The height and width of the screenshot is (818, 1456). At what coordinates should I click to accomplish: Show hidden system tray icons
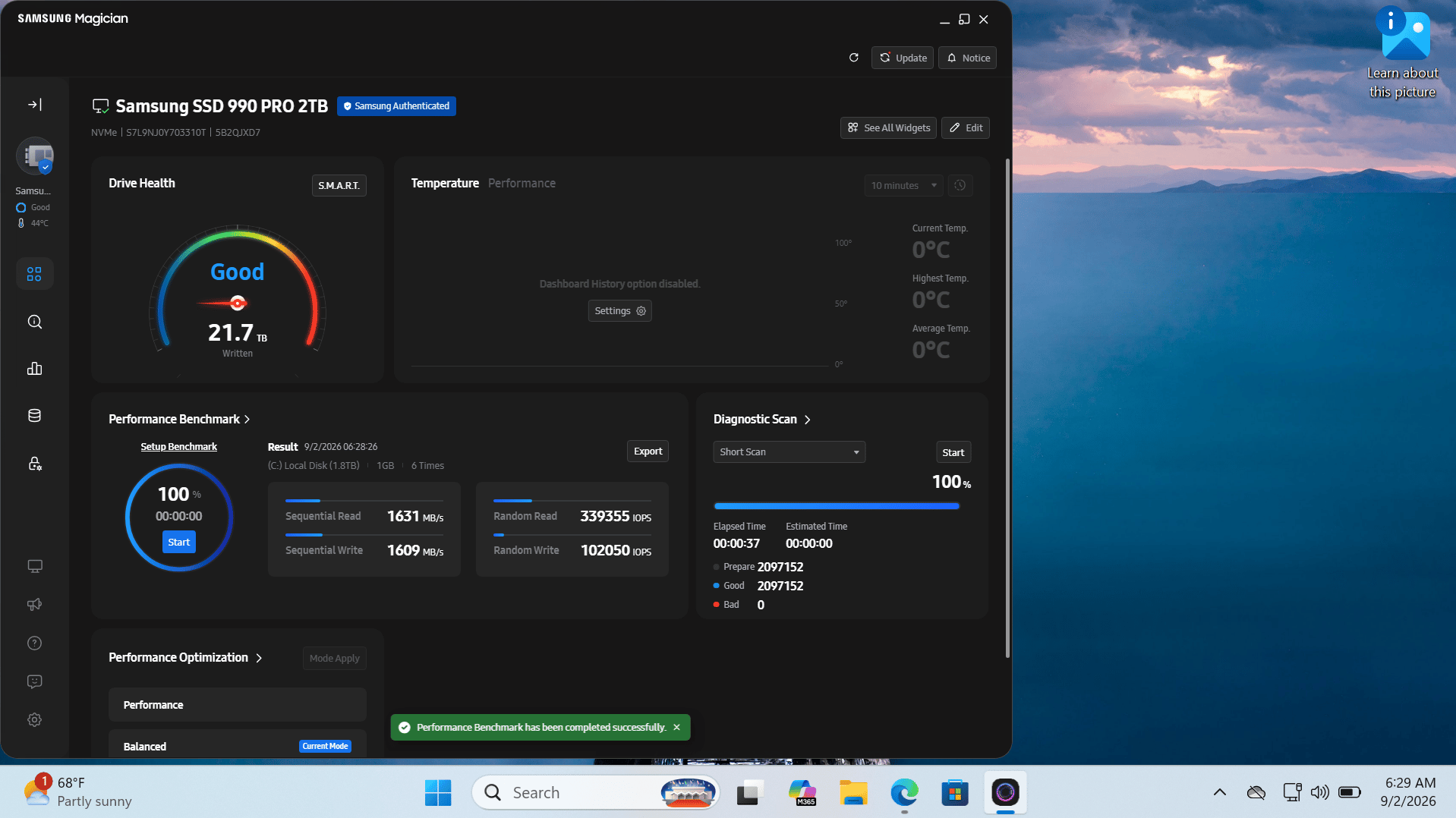pos(1220,793)
